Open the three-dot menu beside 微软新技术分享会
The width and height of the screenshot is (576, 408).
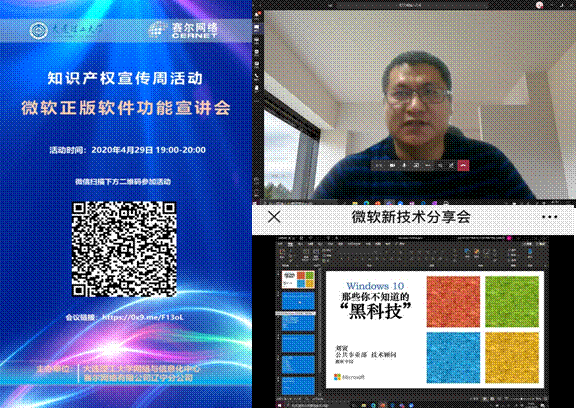[550, 217]
